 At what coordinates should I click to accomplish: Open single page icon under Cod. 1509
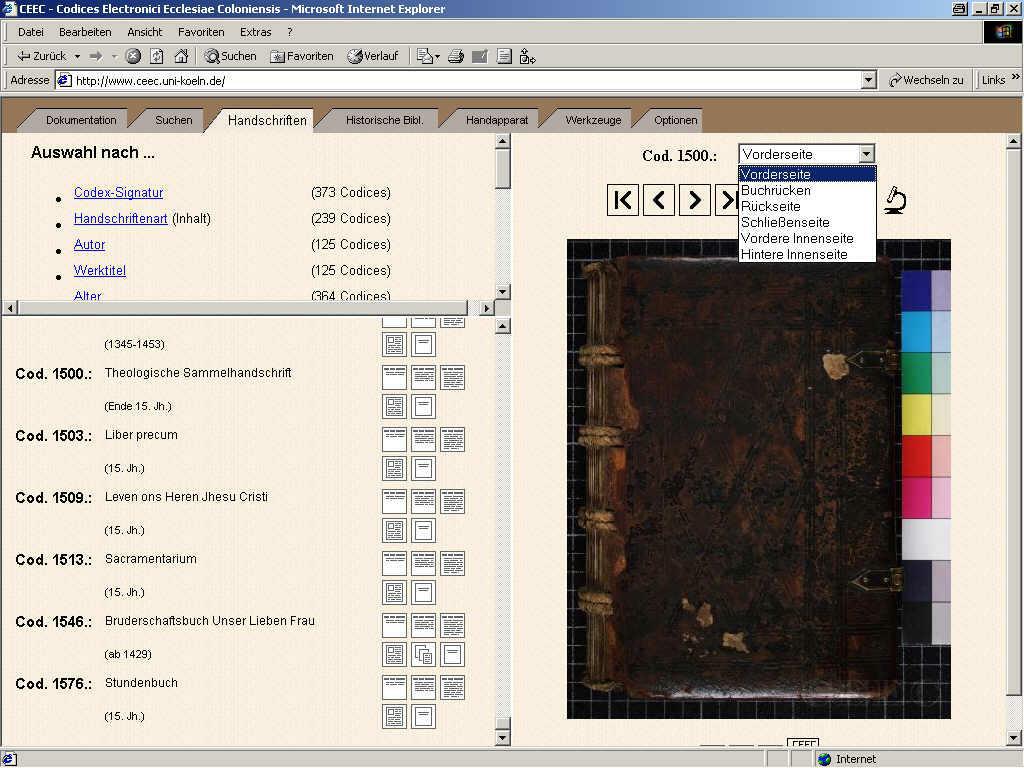pos(423,530)
